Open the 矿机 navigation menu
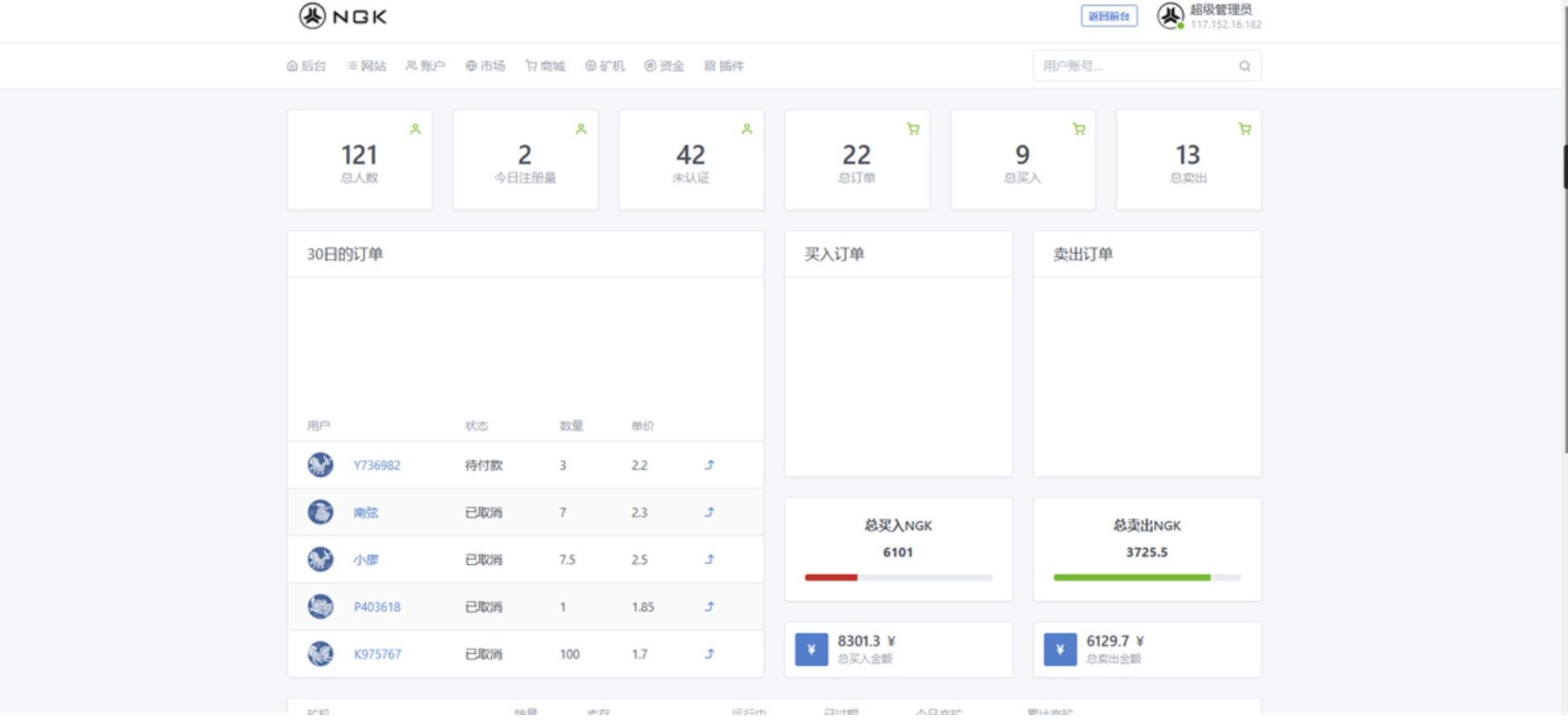The height and width of the screenshot is (725, 1568). (x=605, y=66)
